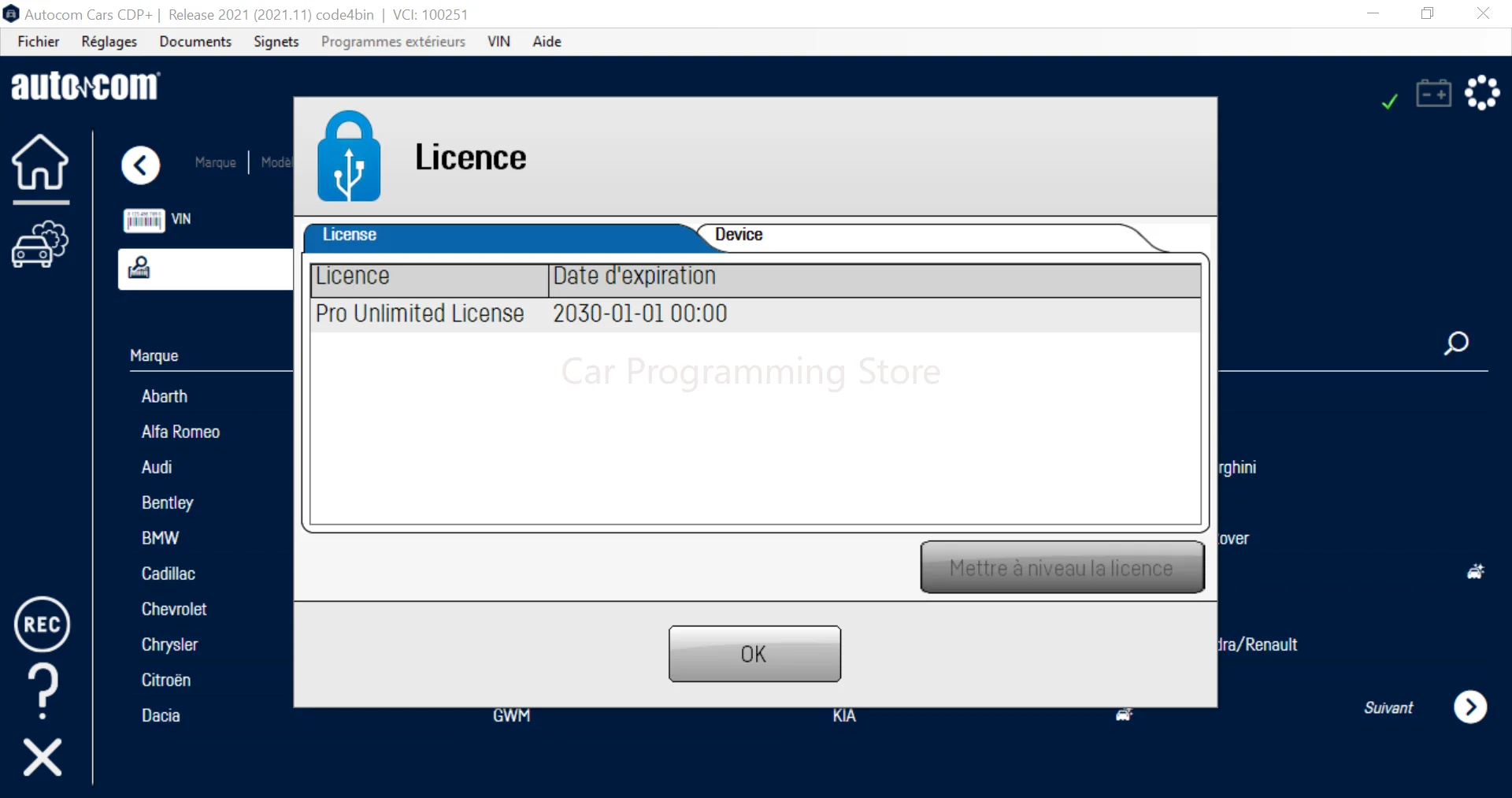This screenshot has width=1512, height=798.
Task: Click the magnifier search icon
Action: pos(1456,343)
